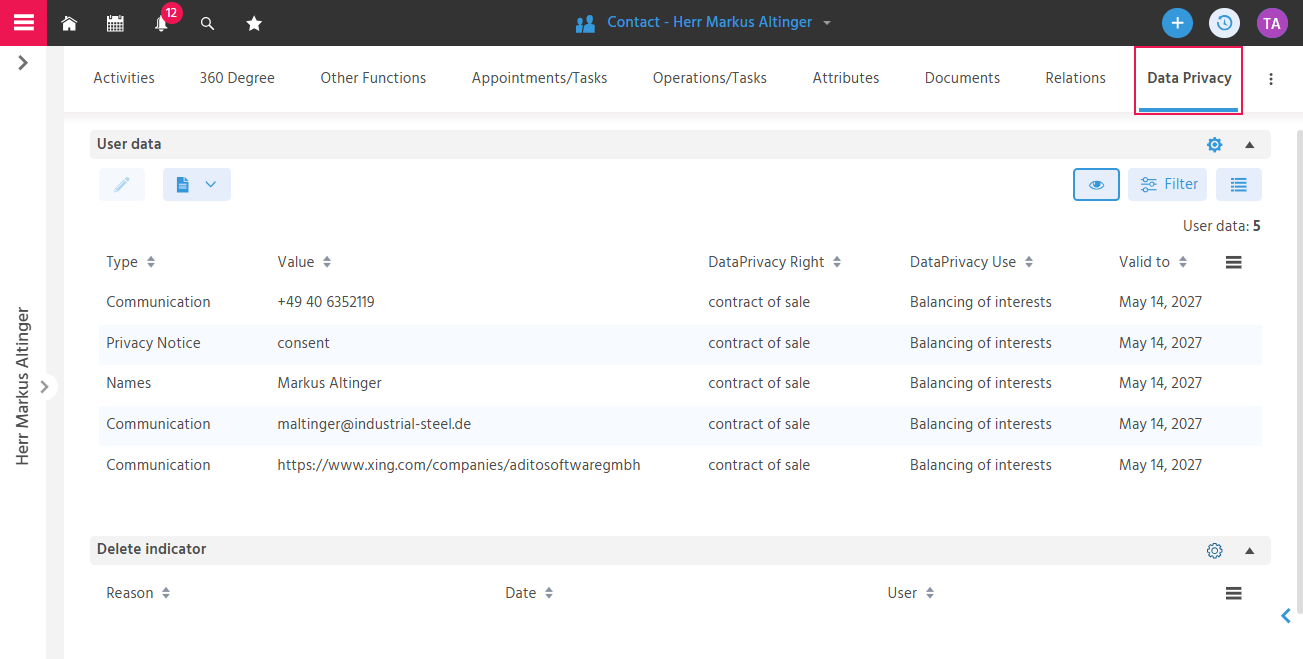The image size is (1303, 659).
Task: Go to the home dashboard icon
Action: tap(69, 23)
